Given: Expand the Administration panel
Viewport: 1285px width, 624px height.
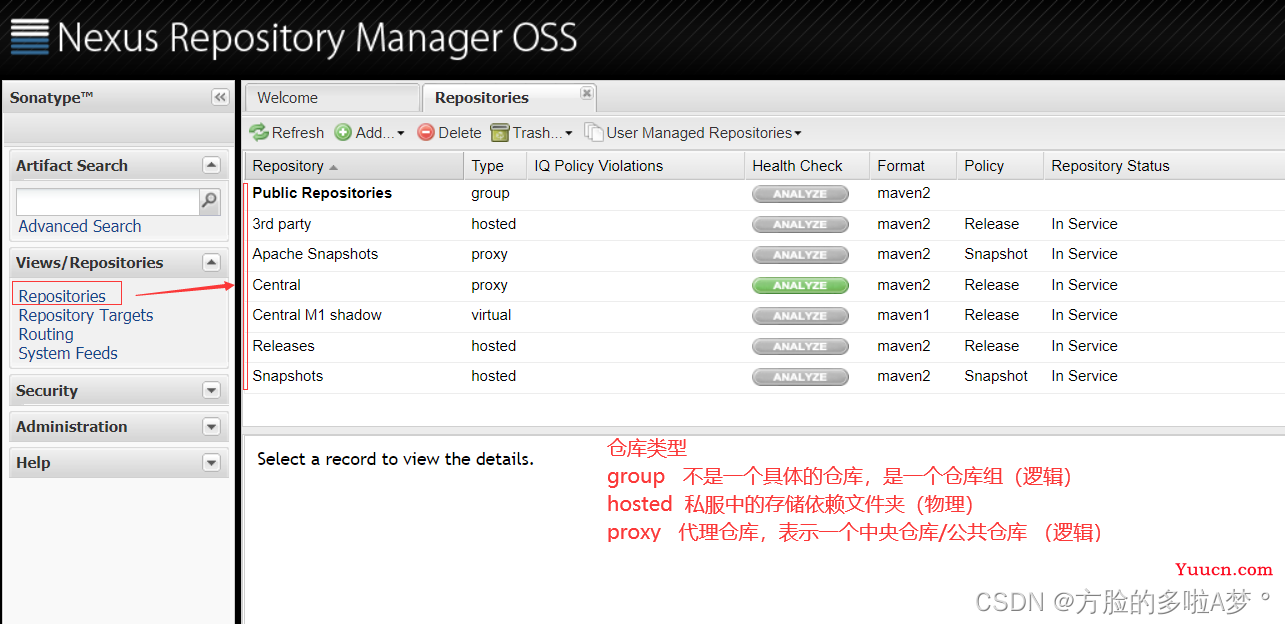Looking at the screenshot, I should [x=211, y=426].
